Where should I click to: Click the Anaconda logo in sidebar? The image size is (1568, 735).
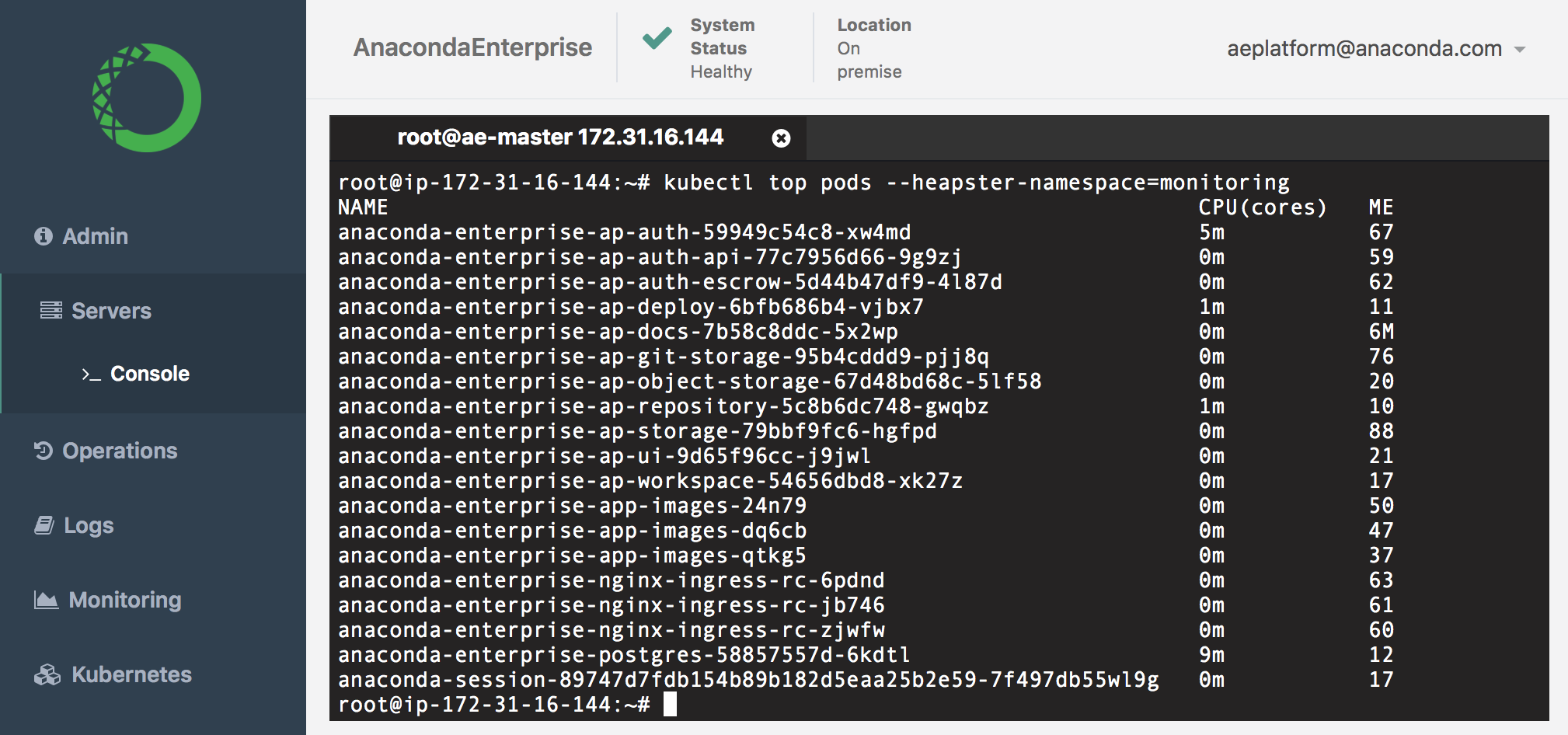[x=147, y=98]
